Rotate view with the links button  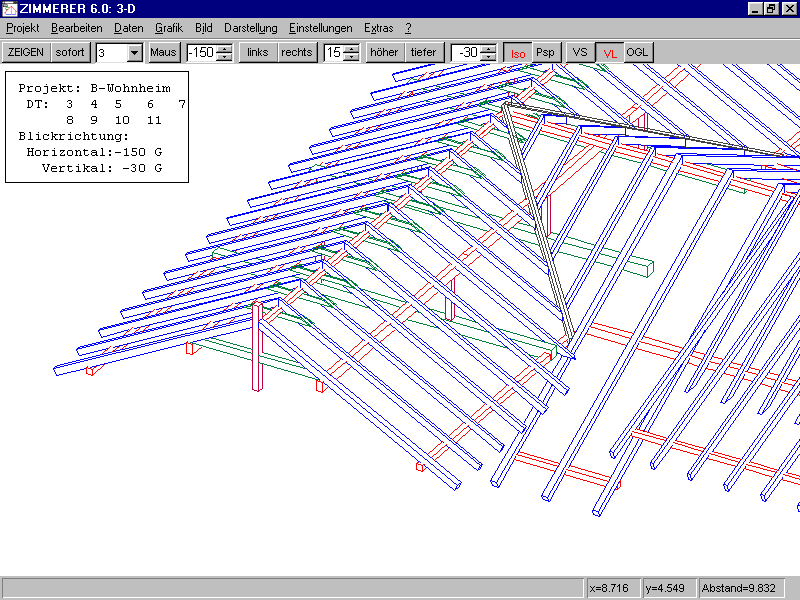[258, 52]
